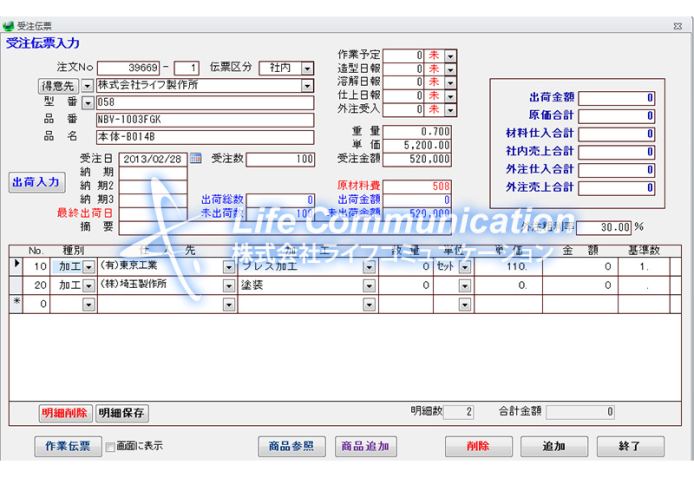Screen dimensions: 694x478
Task: Open the calendar picker beside 受注日
Action: [x=196, y=158]
